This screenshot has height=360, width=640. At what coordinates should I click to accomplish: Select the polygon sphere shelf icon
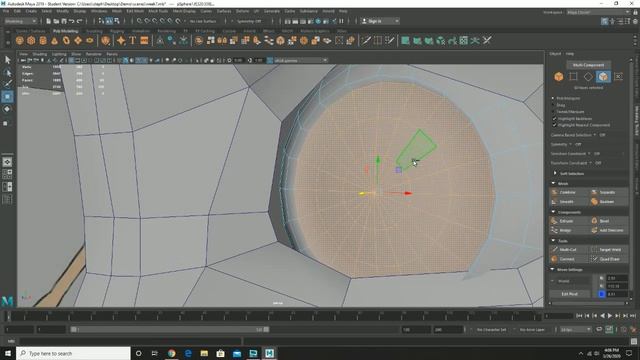point(20,40)
